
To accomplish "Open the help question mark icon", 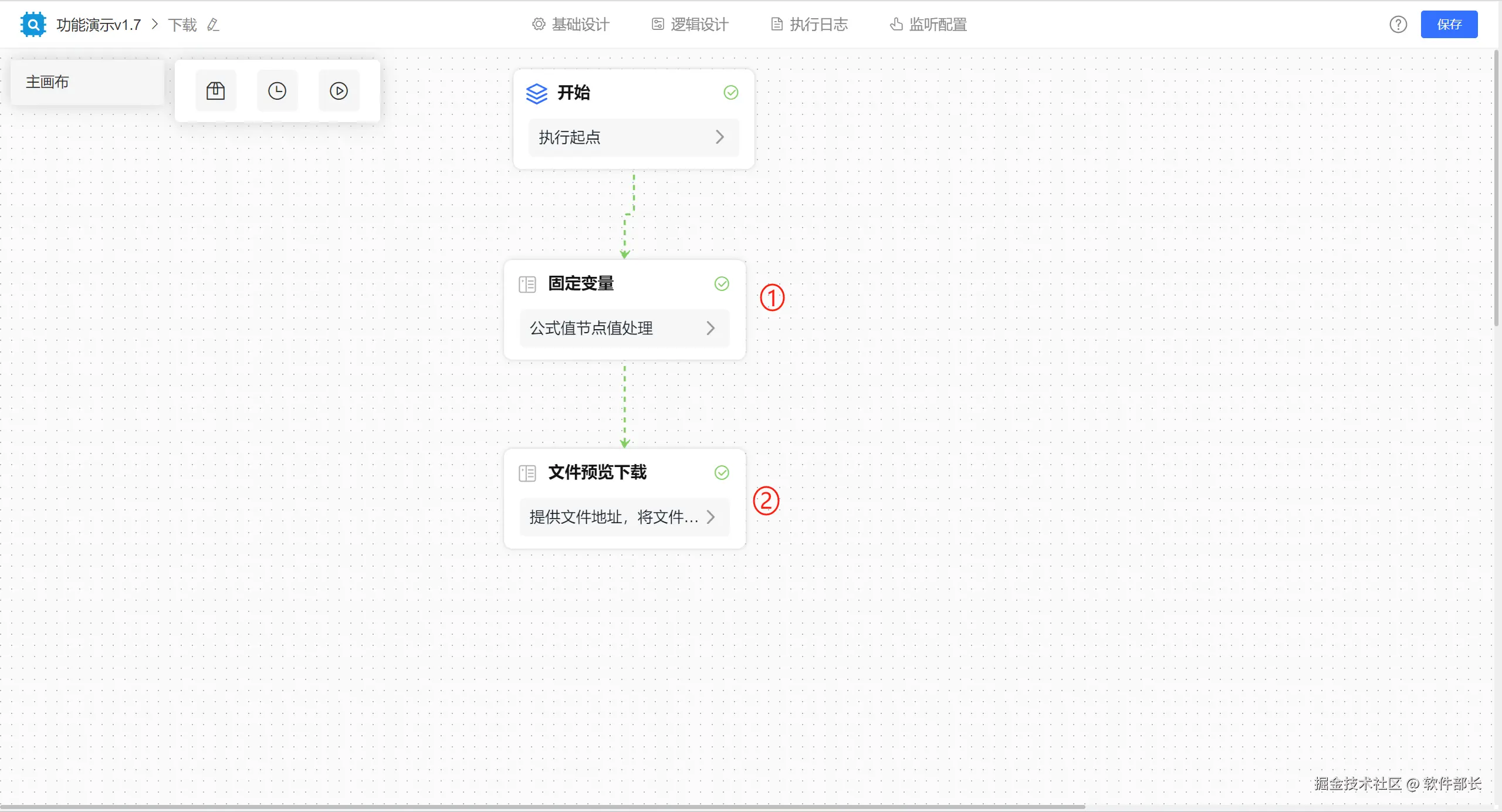I will (1398, 25).
